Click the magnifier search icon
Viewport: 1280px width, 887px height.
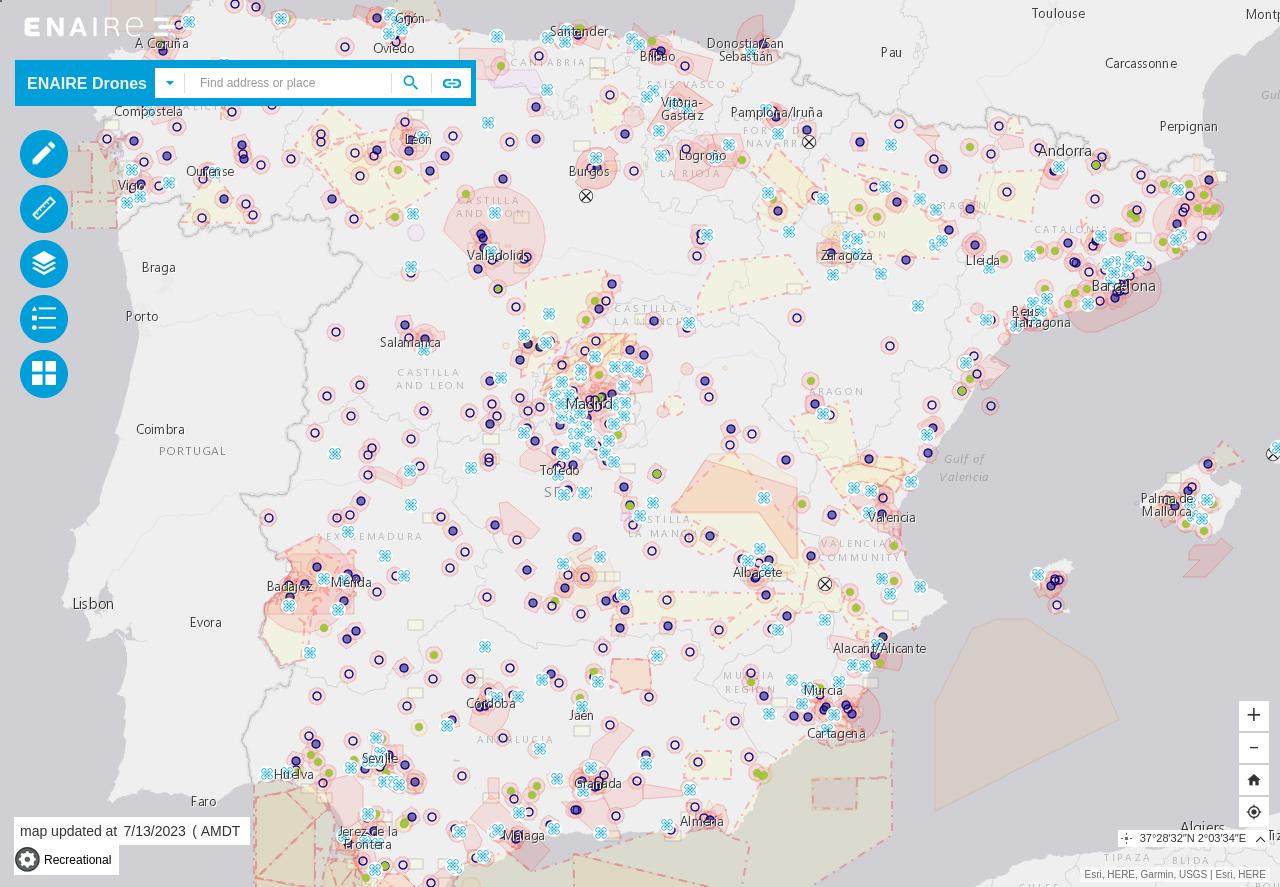(410, 83)
